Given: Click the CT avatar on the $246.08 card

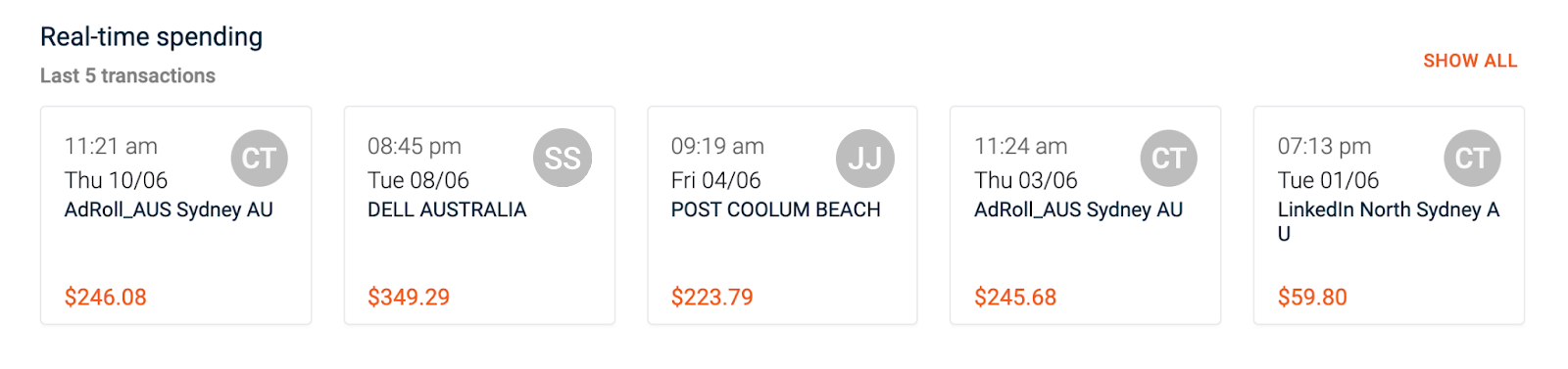Looking at the screenshot, I should click(259, 158).
